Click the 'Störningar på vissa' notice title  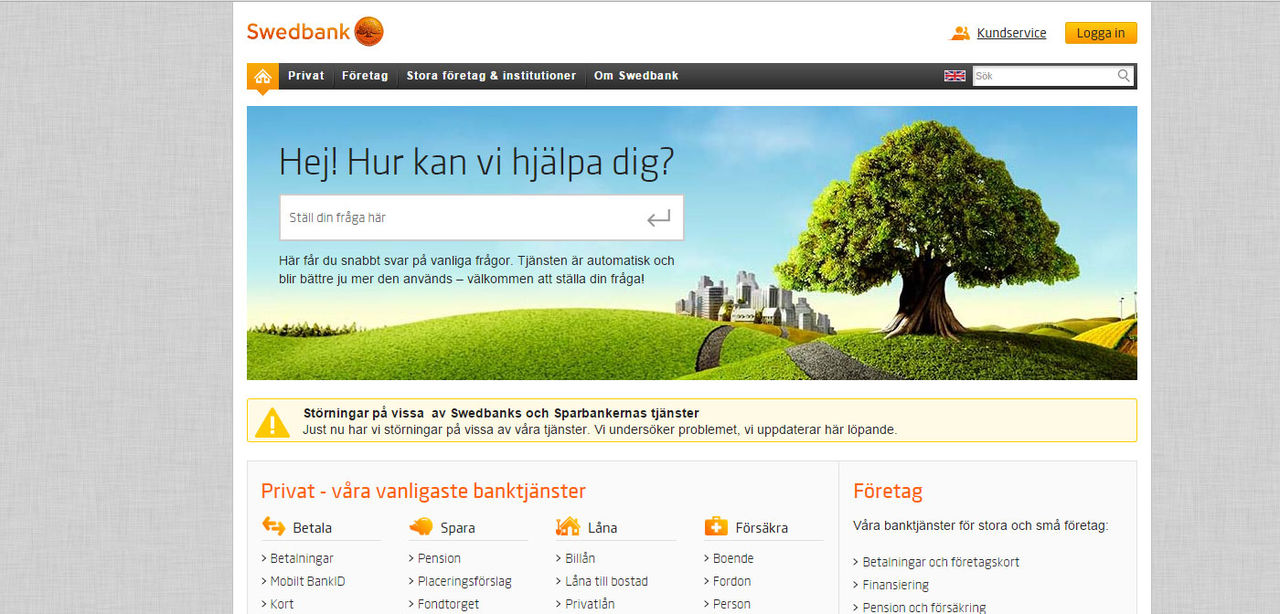coord(501,413)
